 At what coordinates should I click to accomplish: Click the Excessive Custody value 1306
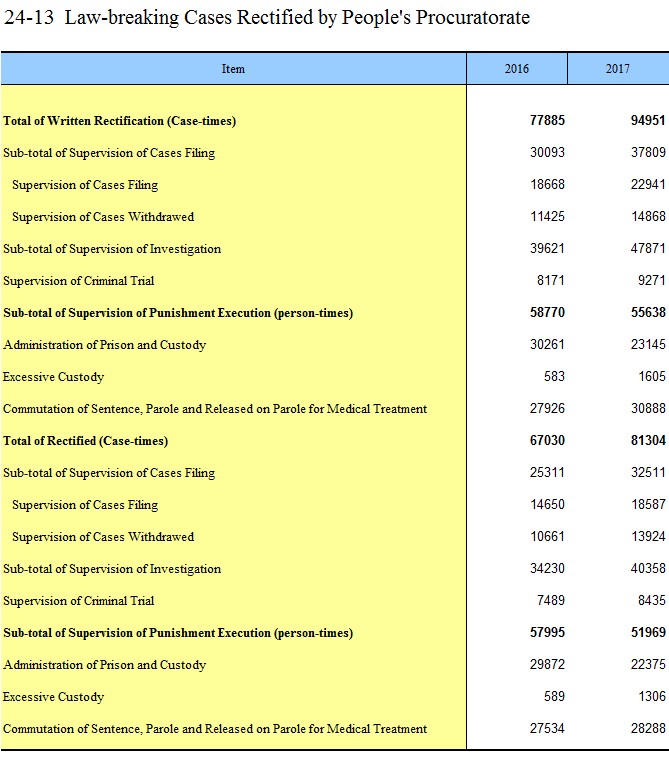point(652,696)
